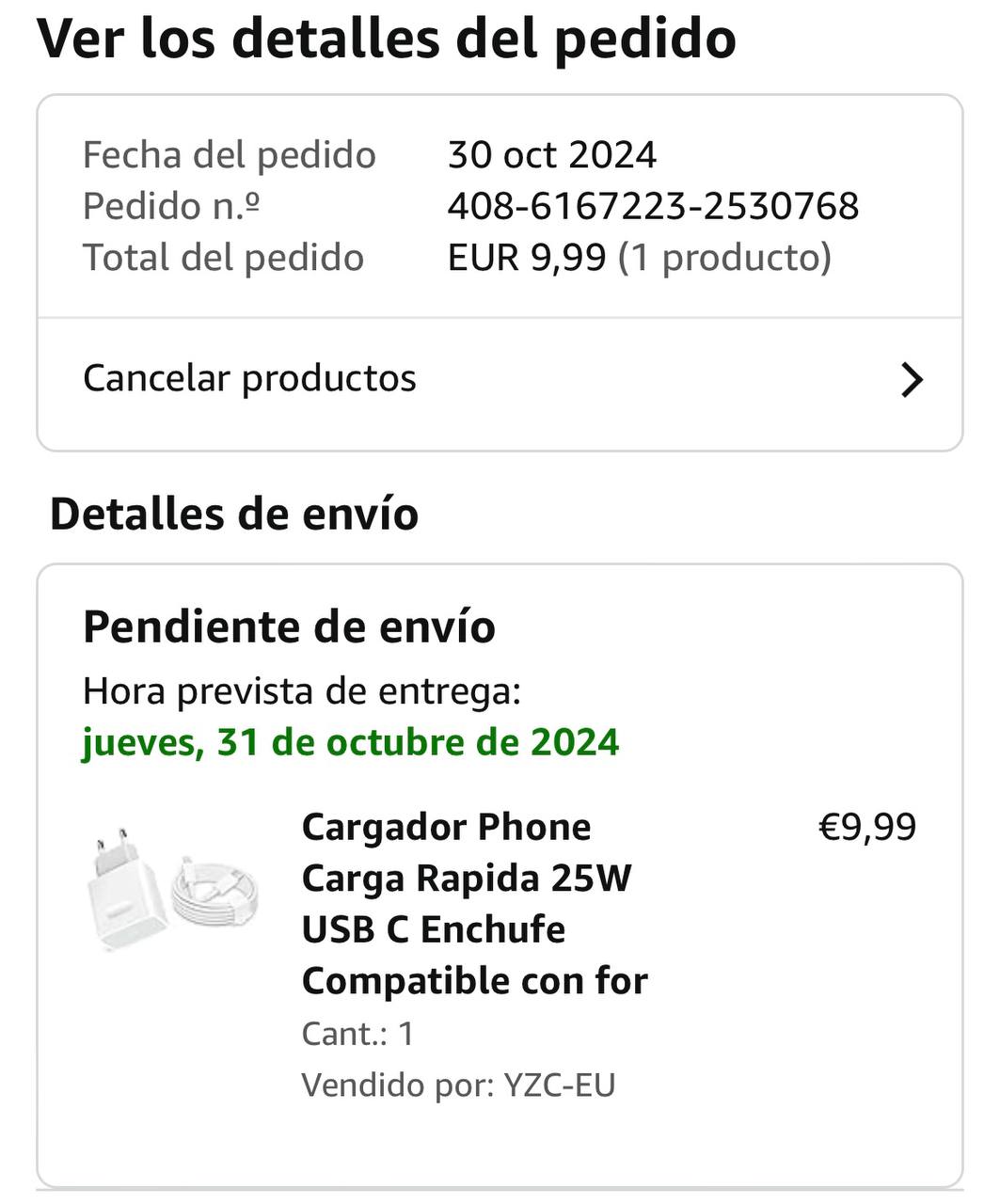Image resolution: width=1000 pixels, height=1204 pixels.
Task: Click the Hora prevista de entrega label
Action: click(301, 691)
